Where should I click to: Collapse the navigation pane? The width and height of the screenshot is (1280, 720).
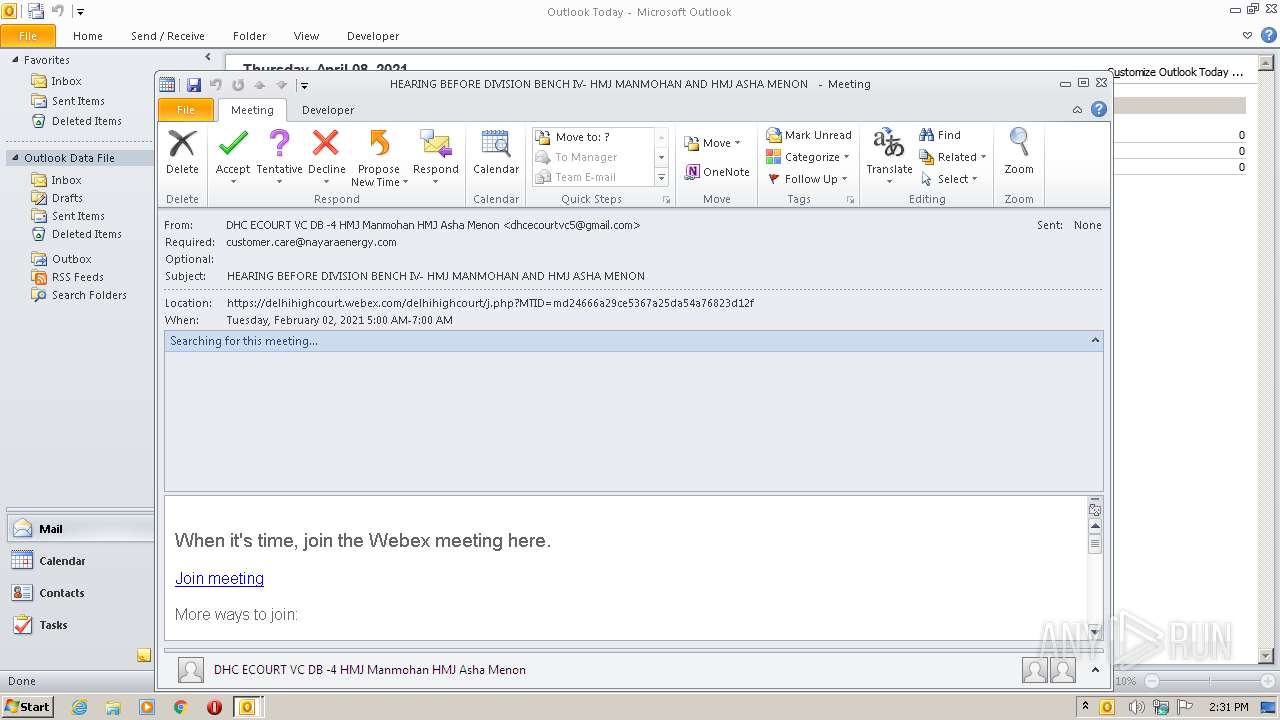[208, 58]
